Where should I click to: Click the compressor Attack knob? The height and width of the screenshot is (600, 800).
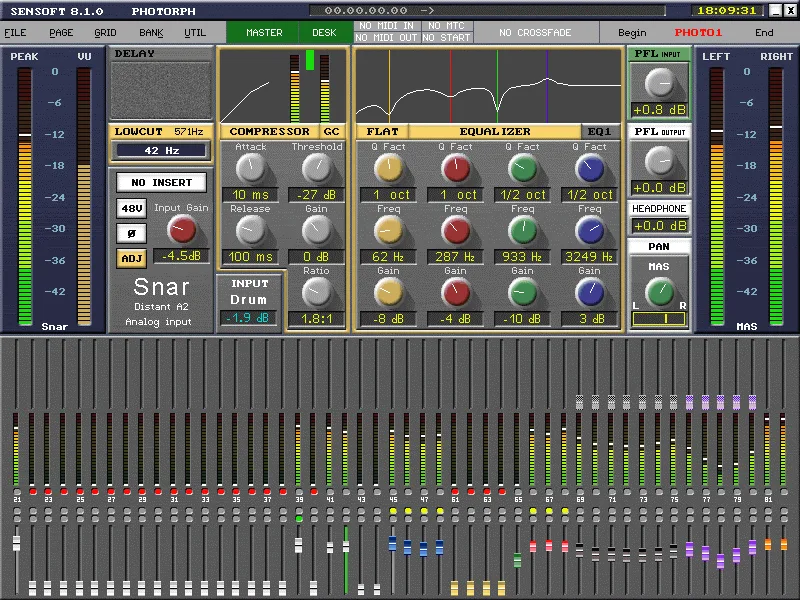tap(251, 168)
